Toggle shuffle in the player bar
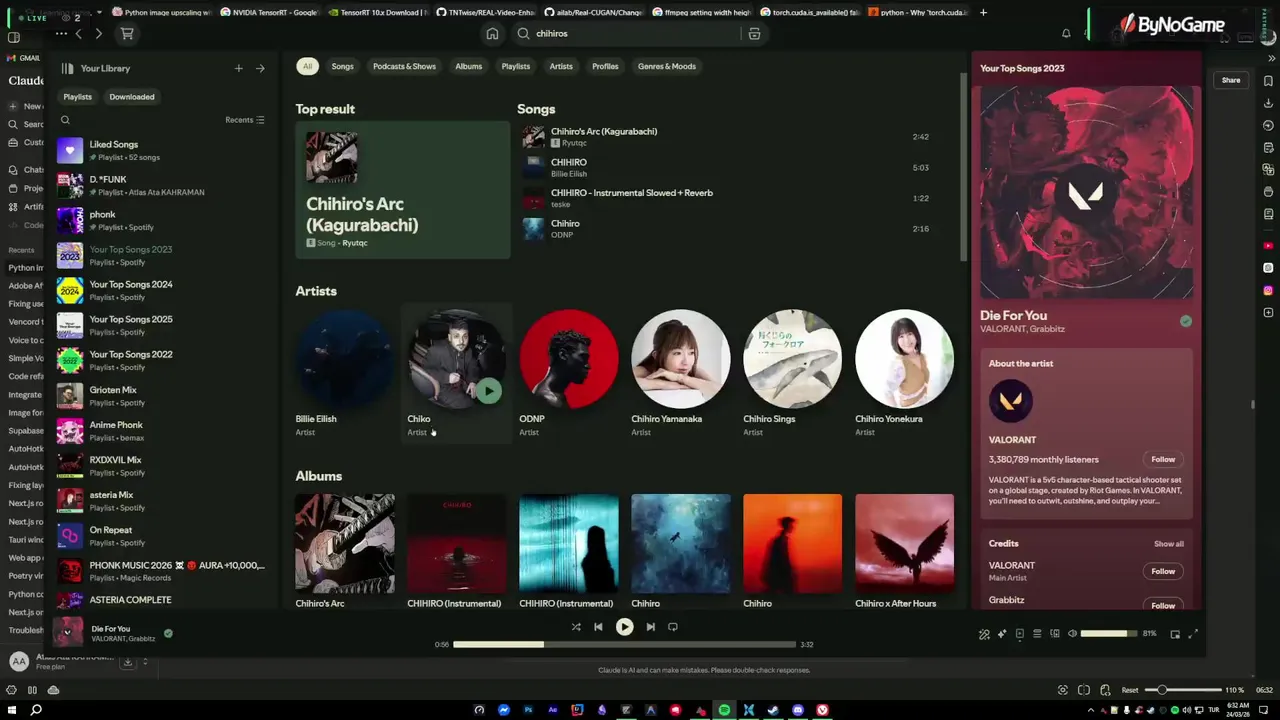The image size is (1280, 720). [x=576, y=627]
